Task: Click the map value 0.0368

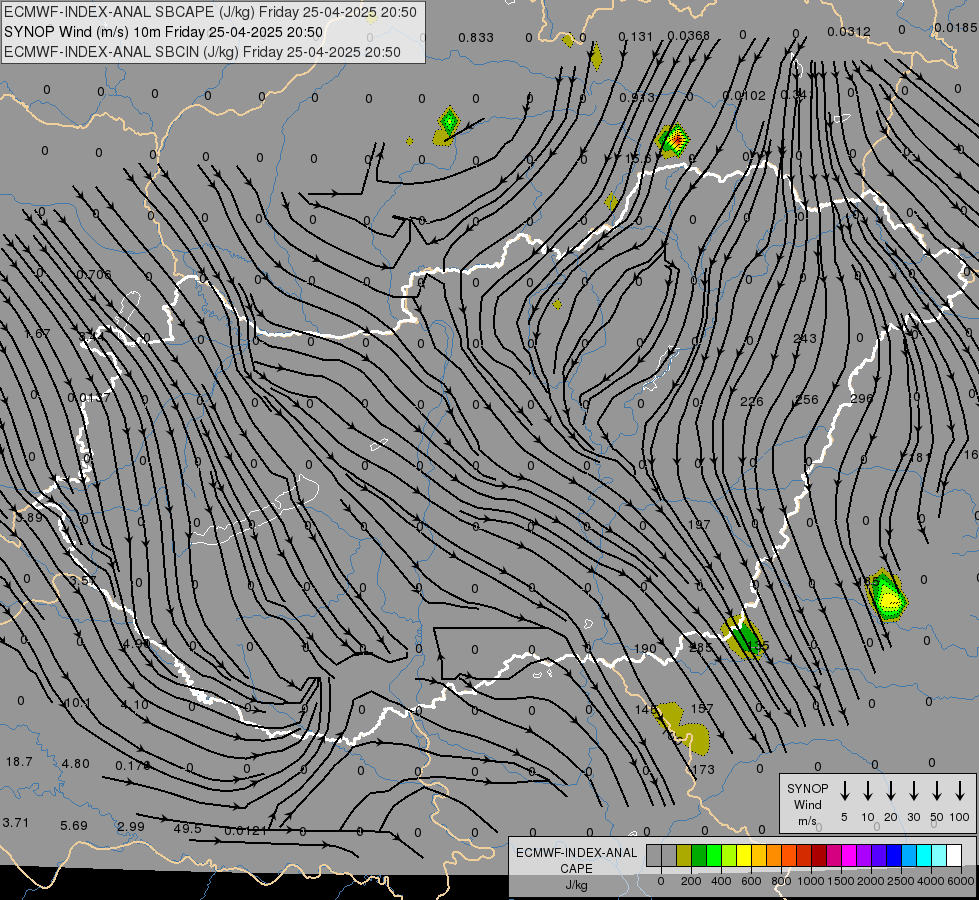Action: (688, 36)
